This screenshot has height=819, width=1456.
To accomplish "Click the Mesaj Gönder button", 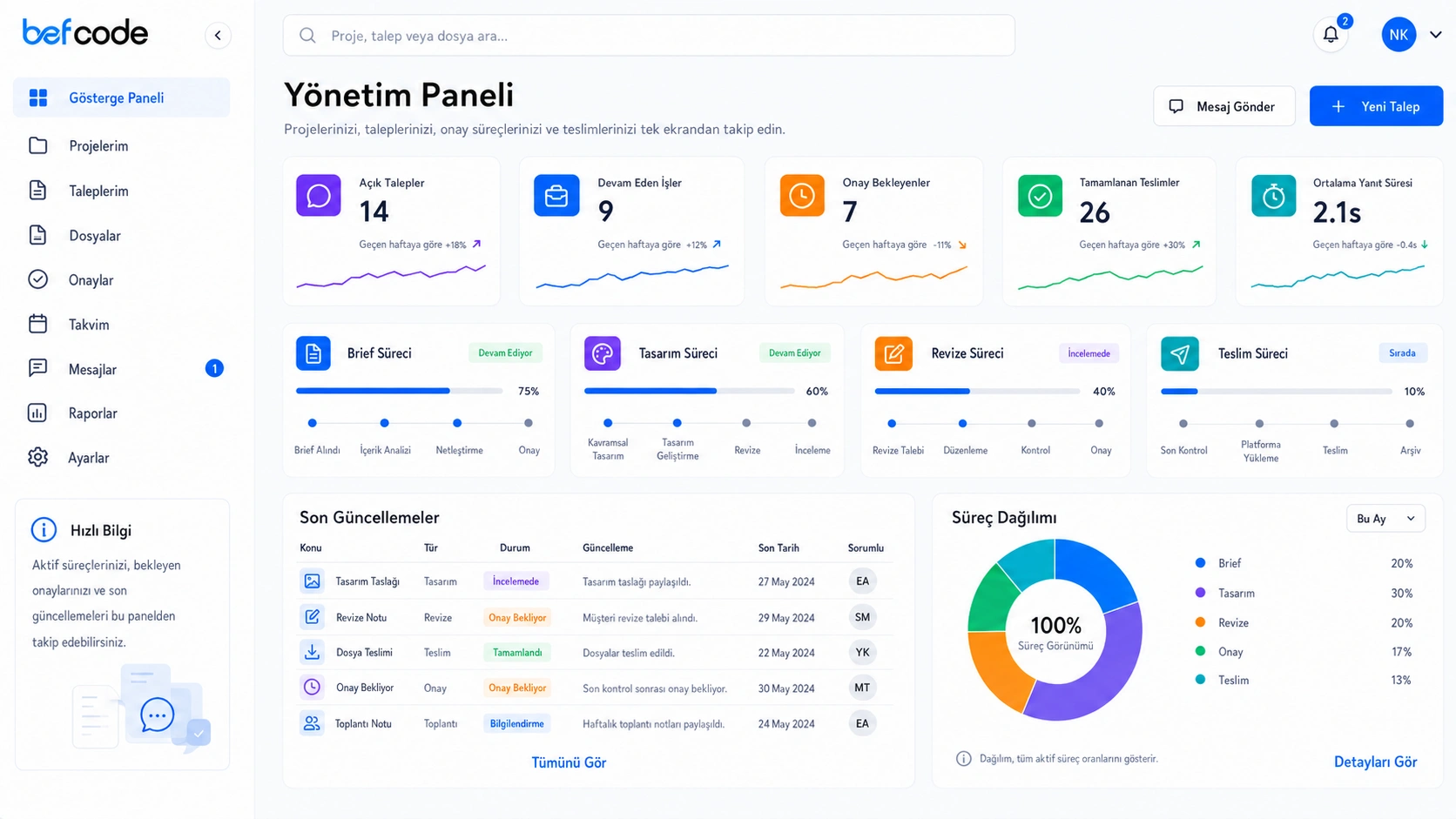I will point(1224,106).
